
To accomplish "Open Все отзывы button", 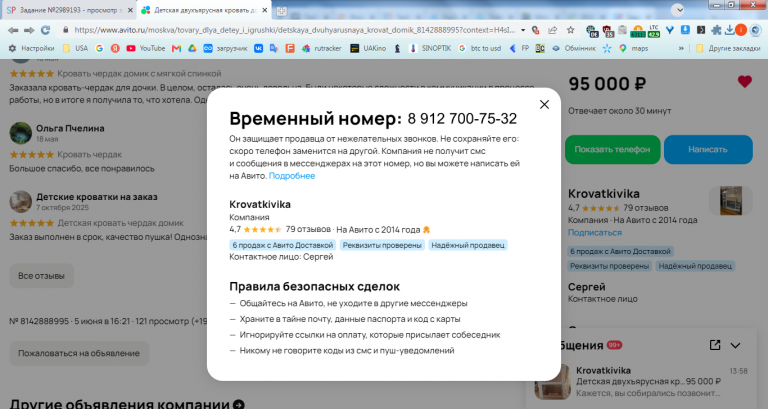I will coord(42,276).
